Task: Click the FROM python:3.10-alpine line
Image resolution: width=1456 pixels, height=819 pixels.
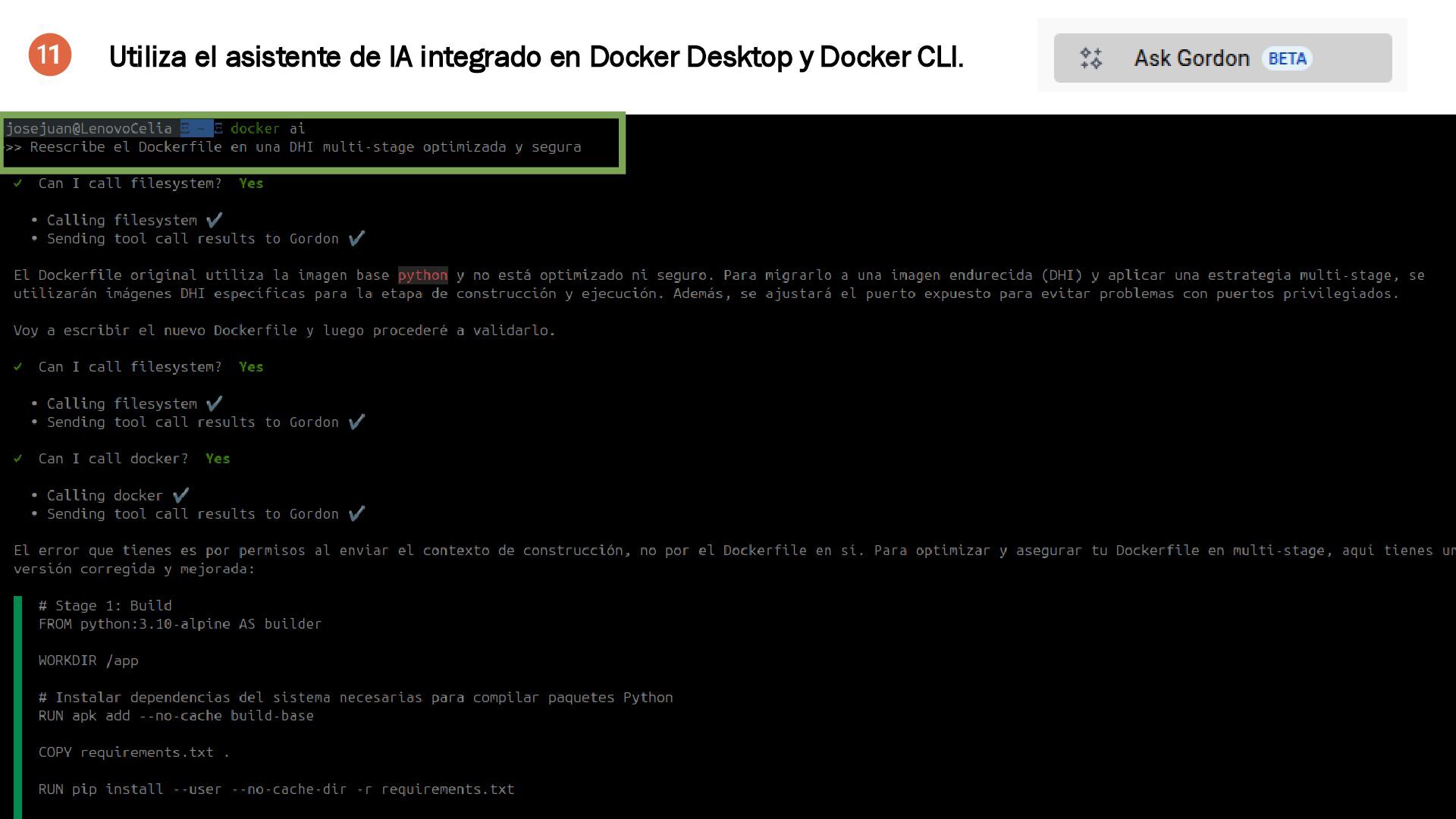Action: (x=180, y=624)
